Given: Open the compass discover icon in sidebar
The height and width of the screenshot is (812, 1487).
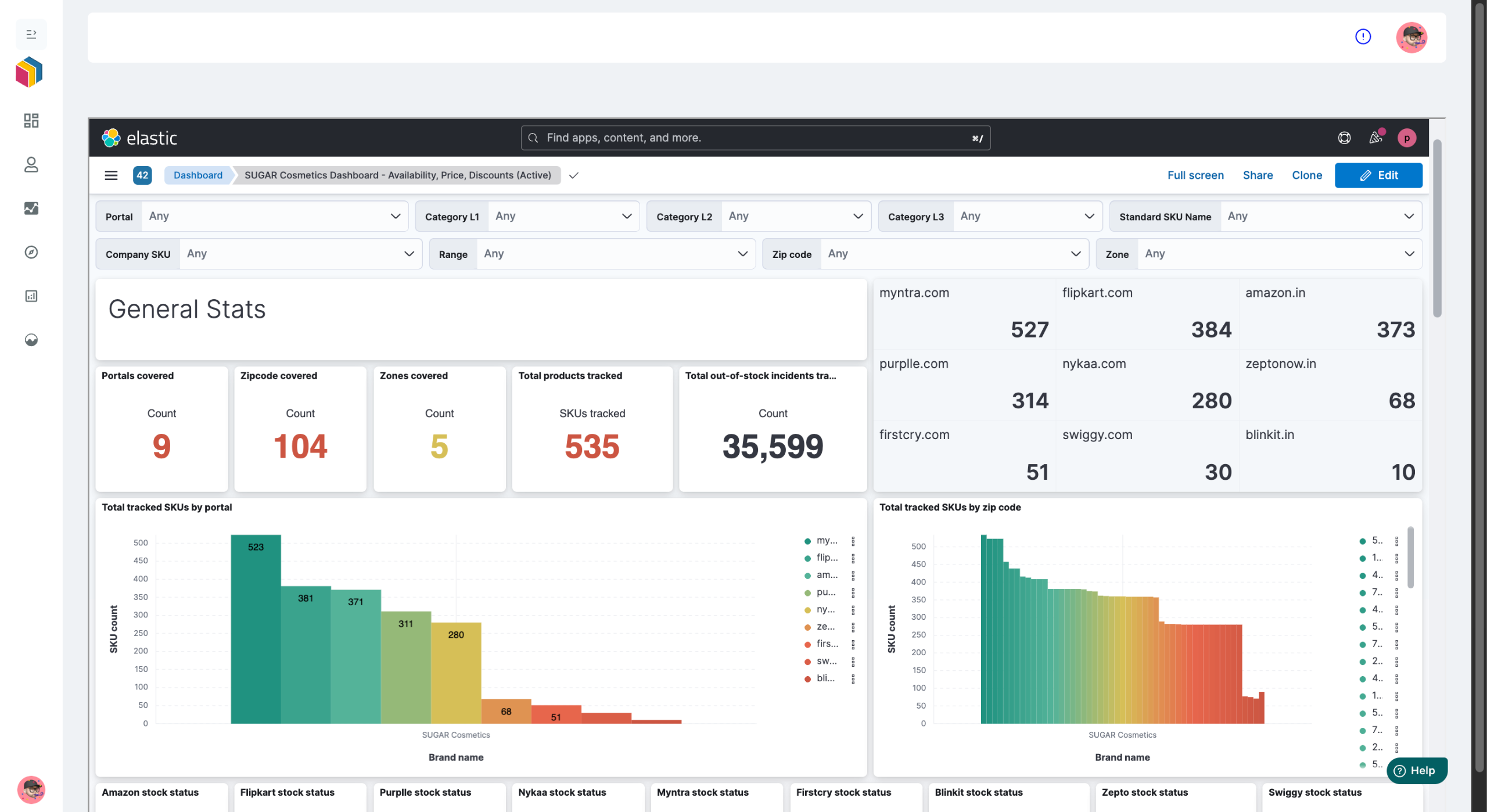Looking at the screenshot, I should [31, 252].
